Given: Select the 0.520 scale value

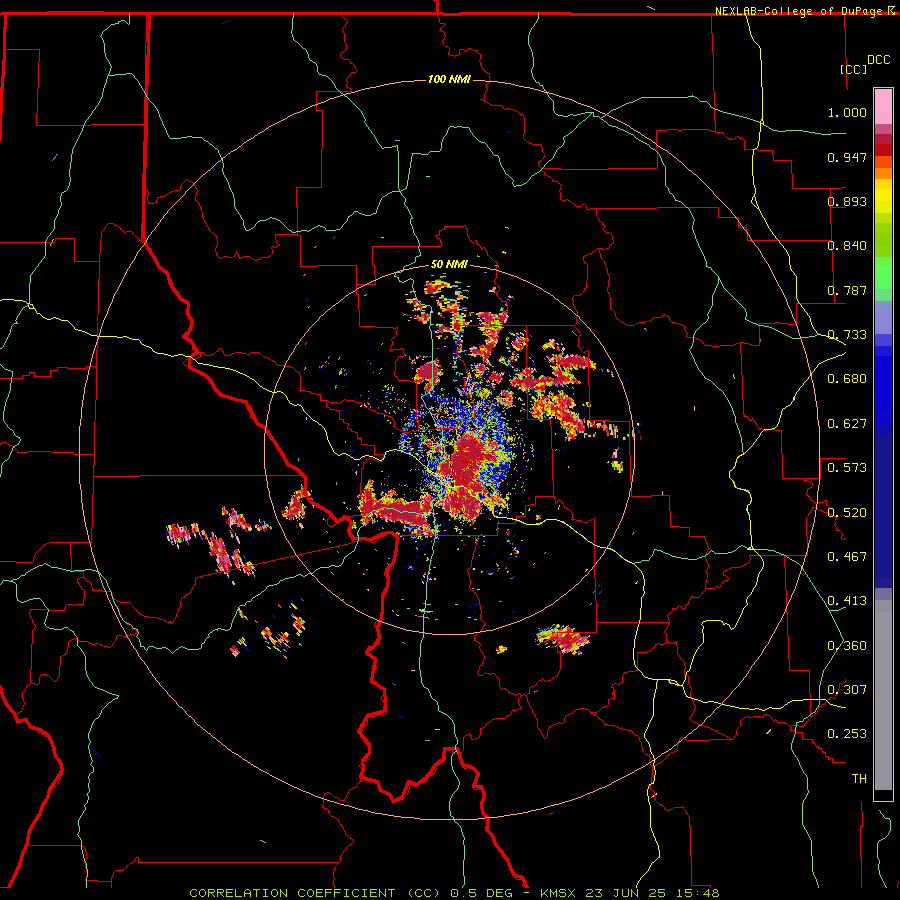Looking at the screenshot, I should tap(847, 513).
